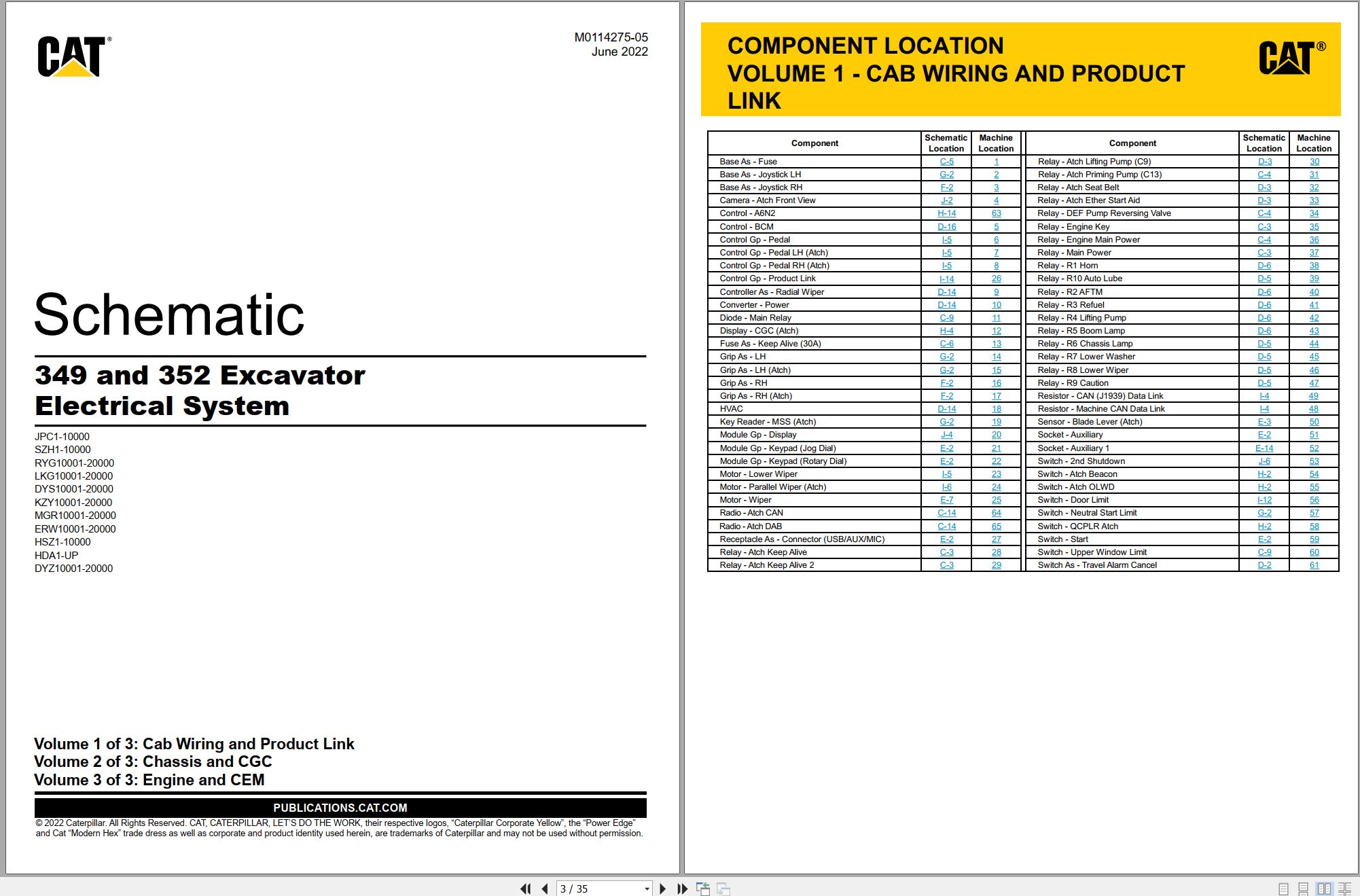Screen dimensions: 1360x896
Task: Click the previous view navigation icon
Action: tap(703, 889)
